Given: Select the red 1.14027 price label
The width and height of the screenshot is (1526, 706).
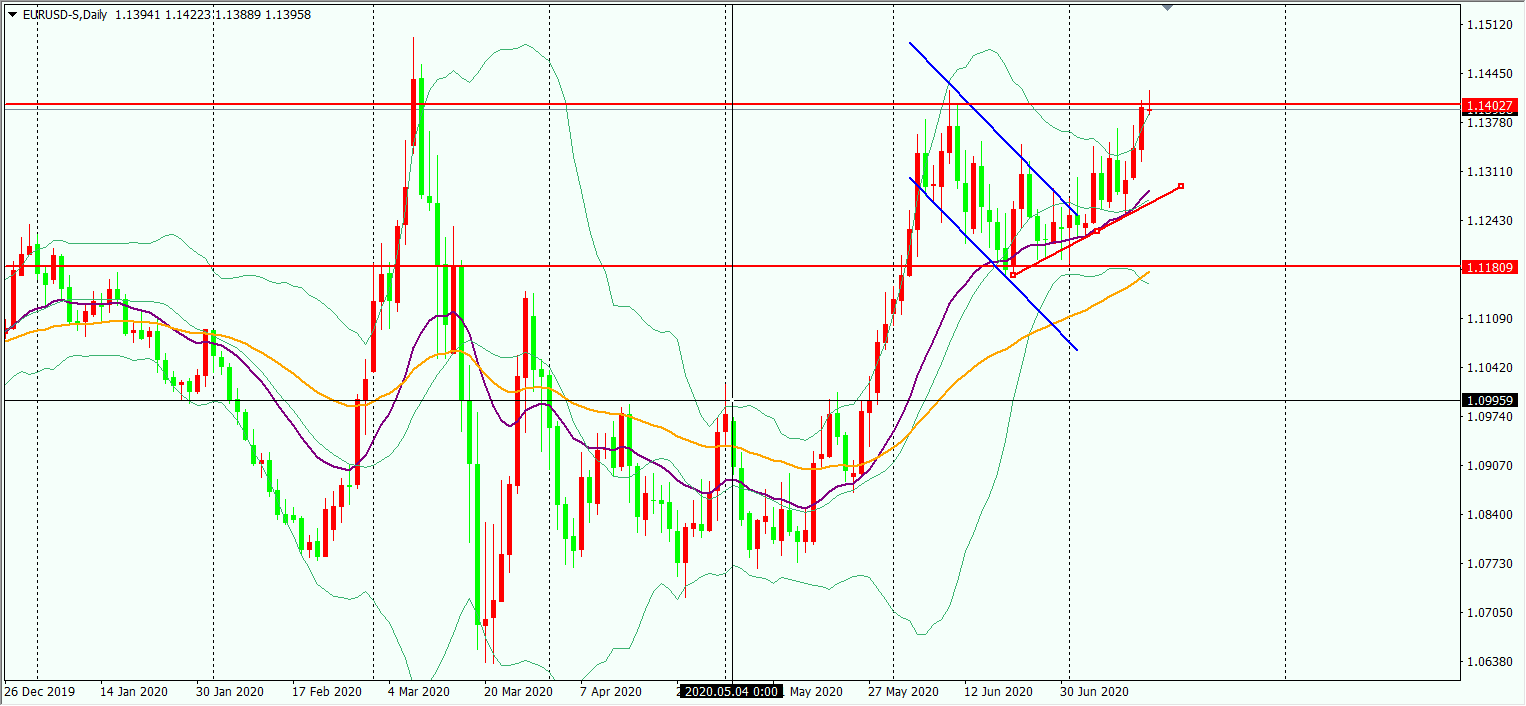Looking at the screenshot, I should (x=1490, y=105).
